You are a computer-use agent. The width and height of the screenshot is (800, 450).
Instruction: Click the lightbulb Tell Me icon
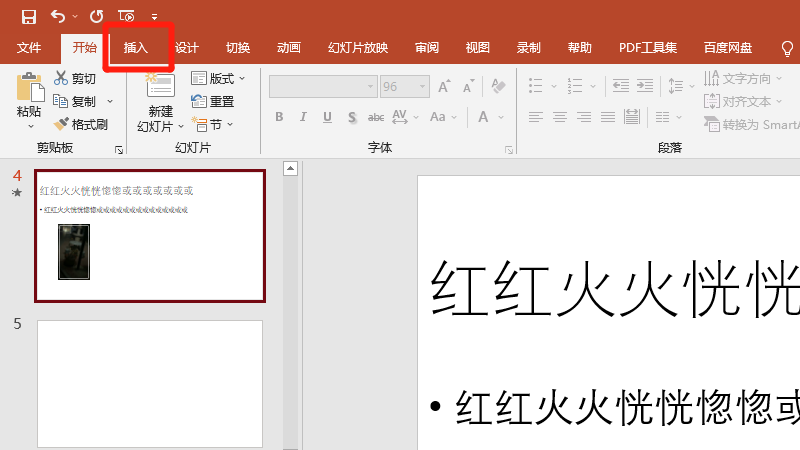(x=787, y=48)
